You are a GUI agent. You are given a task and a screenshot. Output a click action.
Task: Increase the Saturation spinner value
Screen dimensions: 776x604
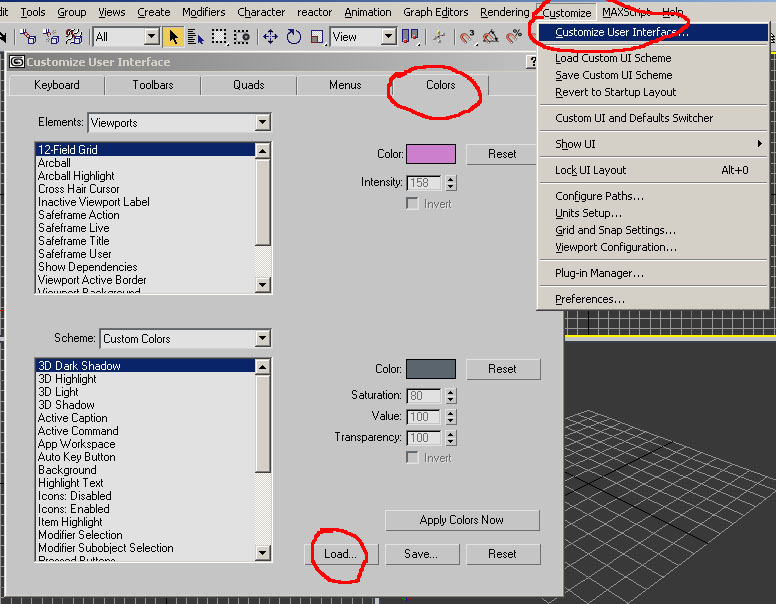(x=450, y=392)
